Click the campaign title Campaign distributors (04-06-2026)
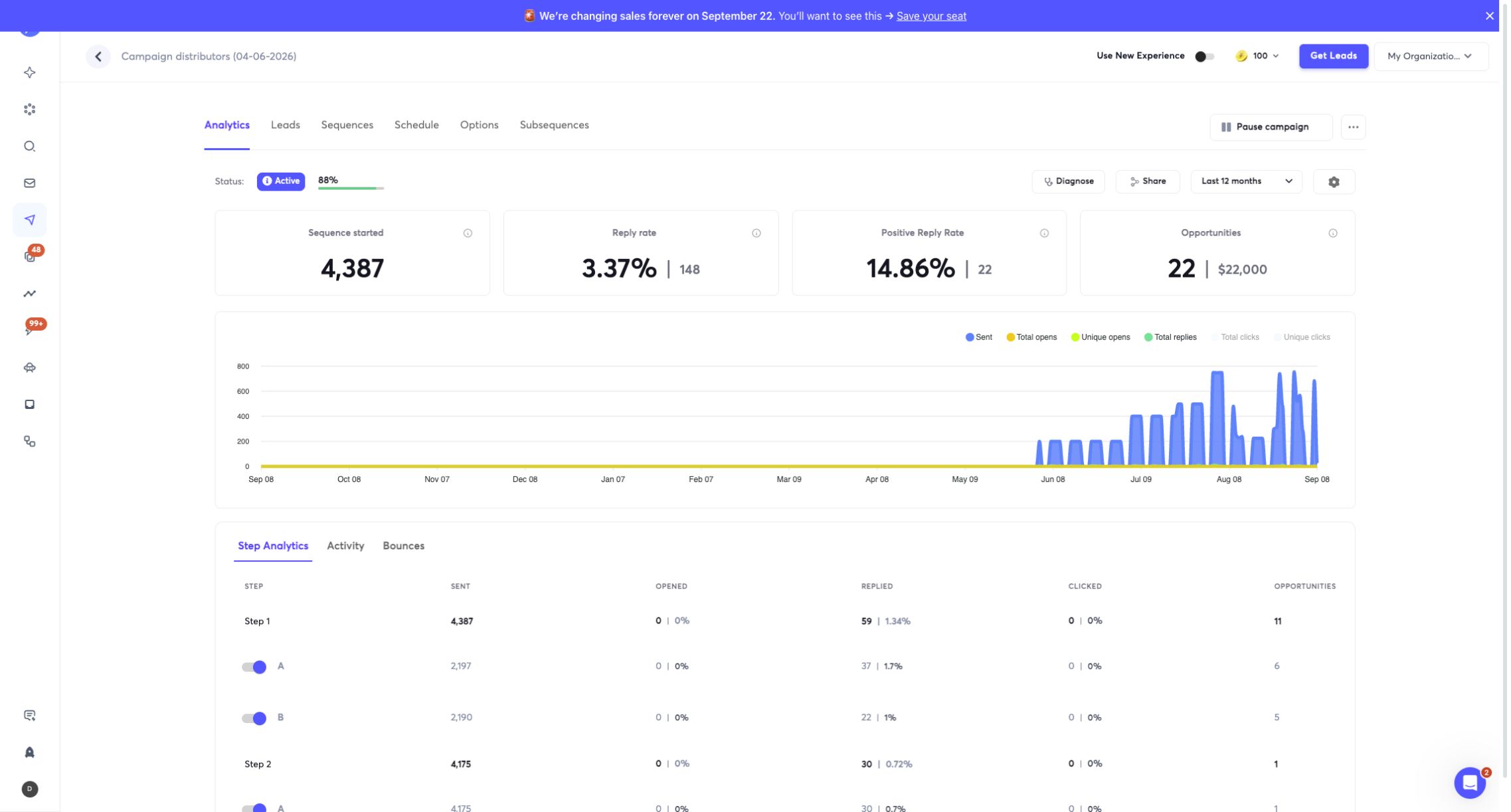 click(x=209, y=56)
